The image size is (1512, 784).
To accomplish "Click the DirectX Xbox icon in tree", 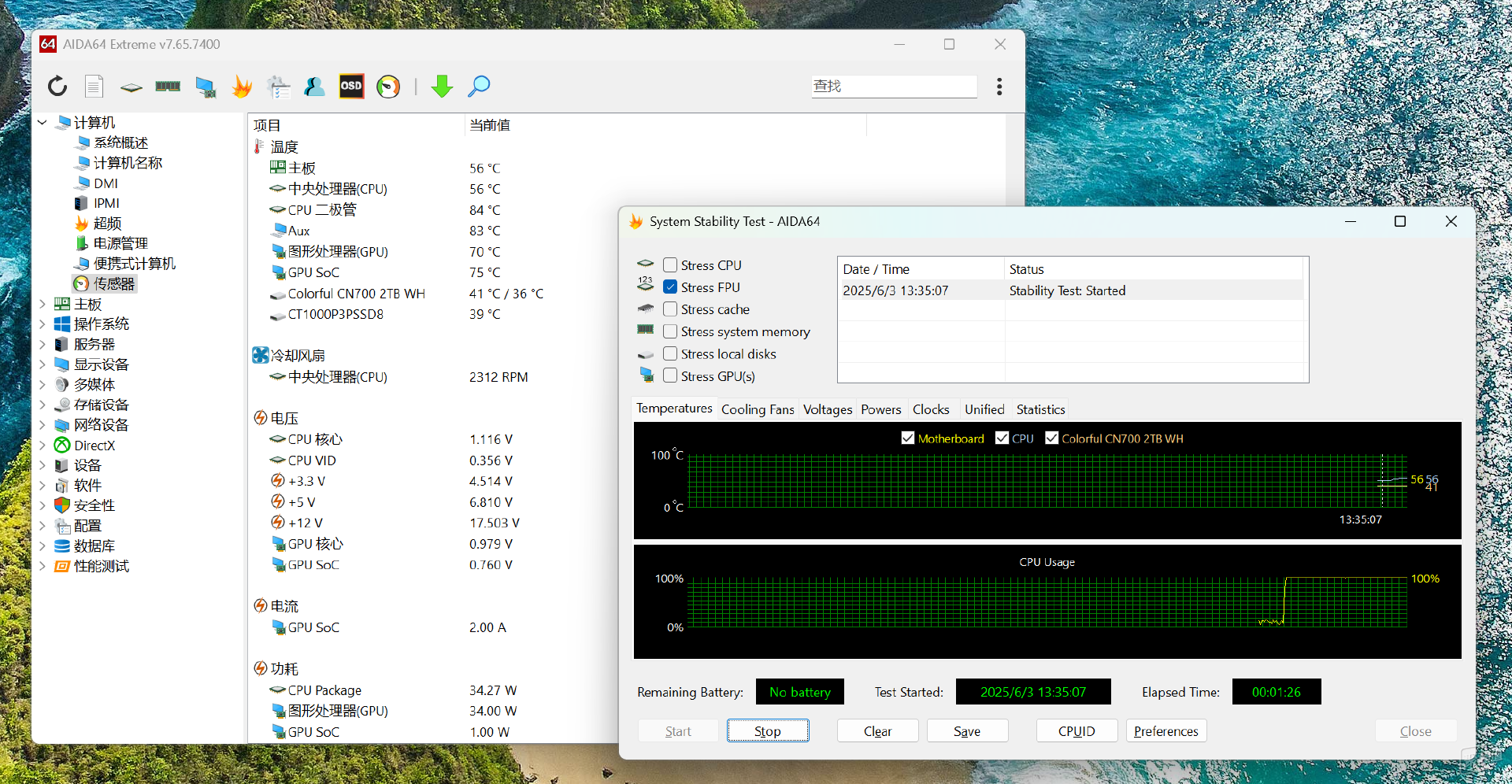I will (62, 445).
